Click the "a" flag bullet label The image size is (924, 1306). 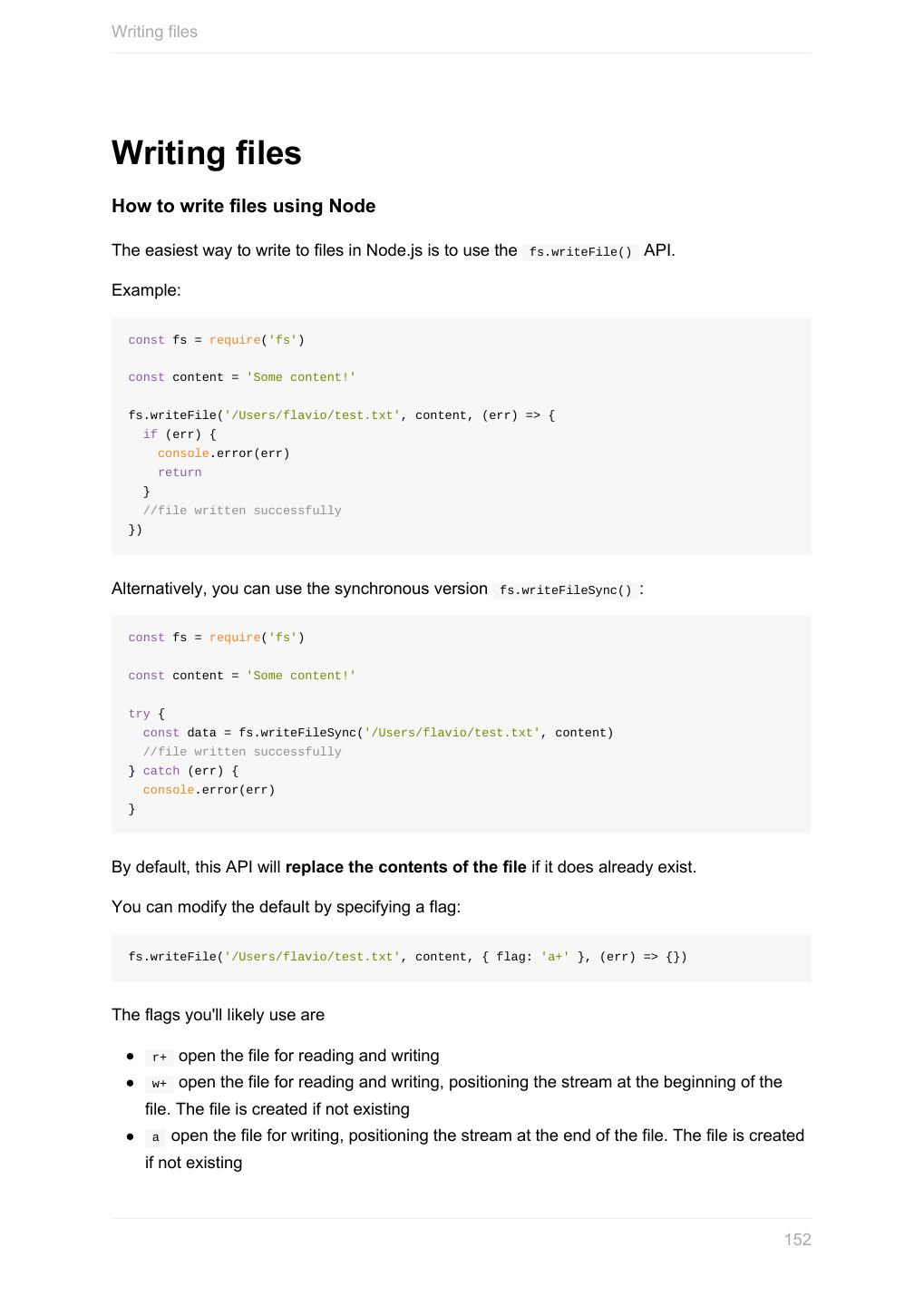tap(155, 1137)
